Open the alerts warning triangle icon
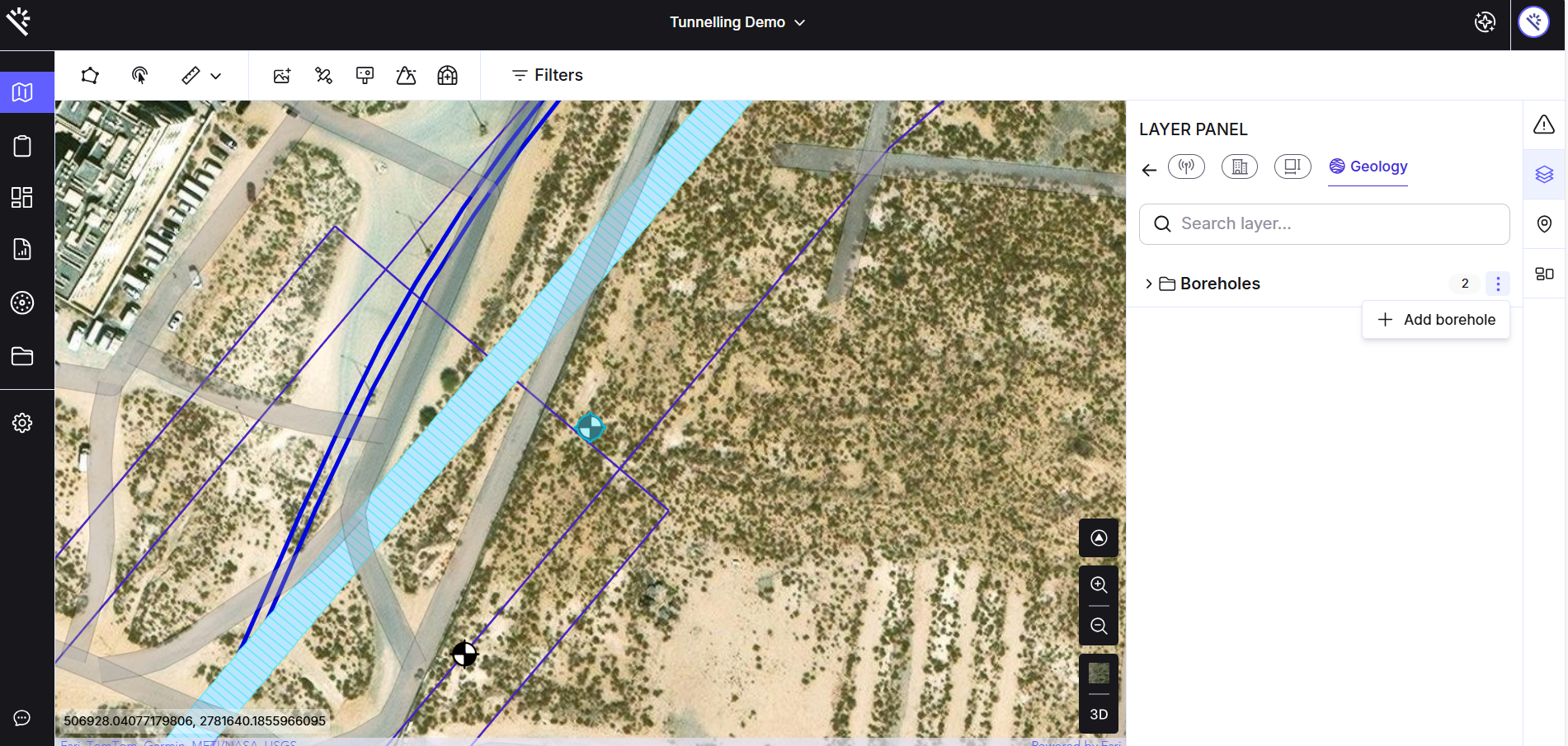 [x=1544, y=124]
